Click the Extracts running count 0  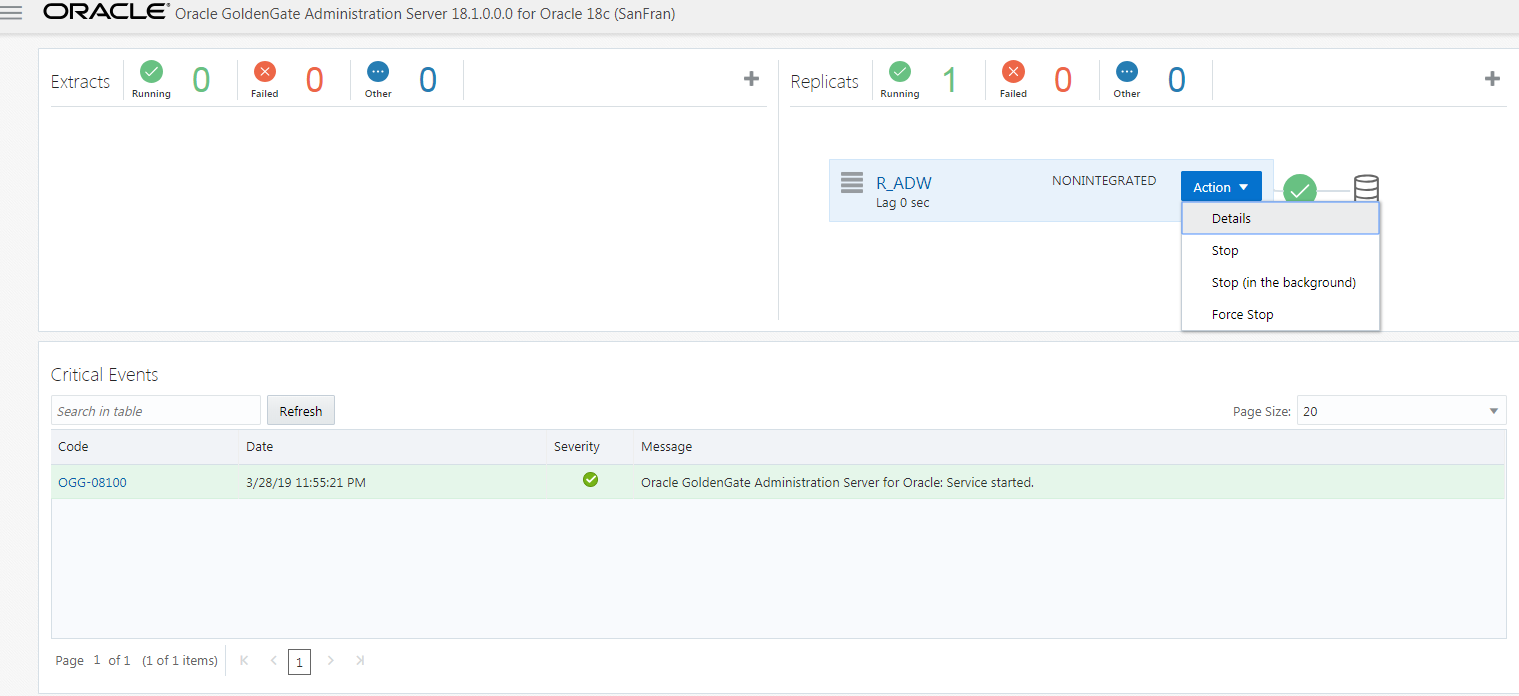(201, 80)
